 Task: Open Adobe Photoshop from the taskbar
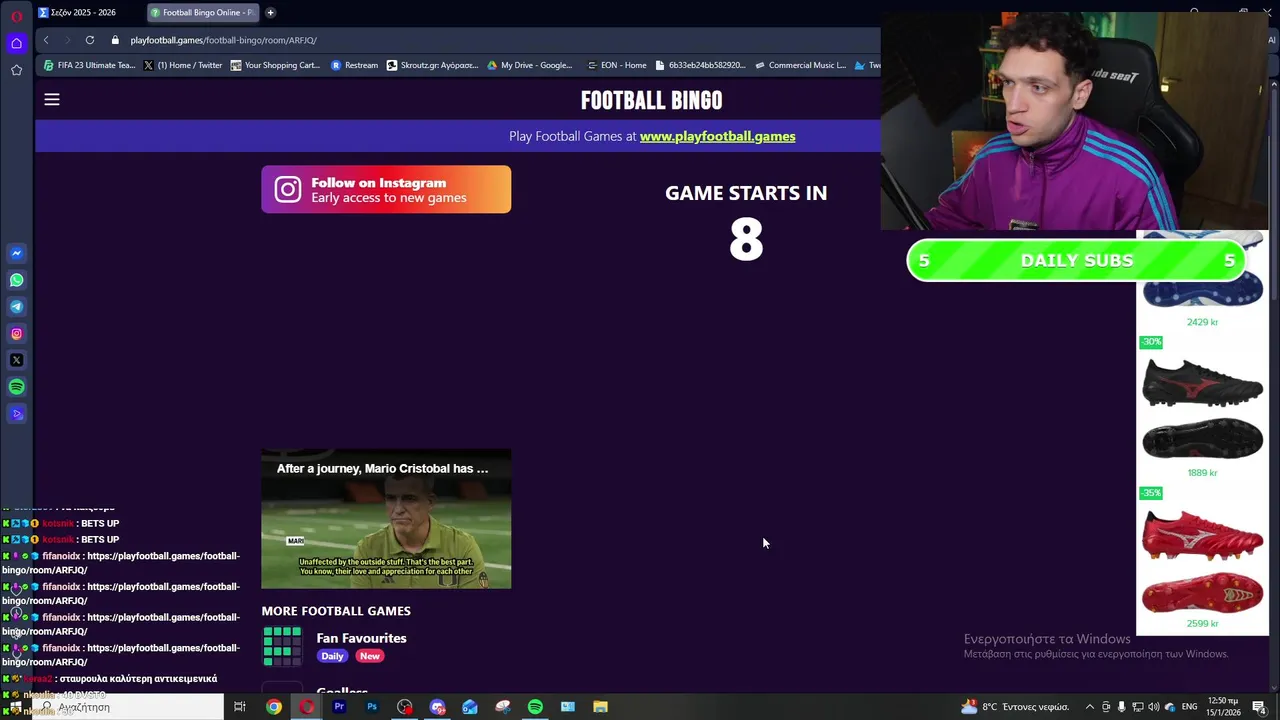[372, 707]
